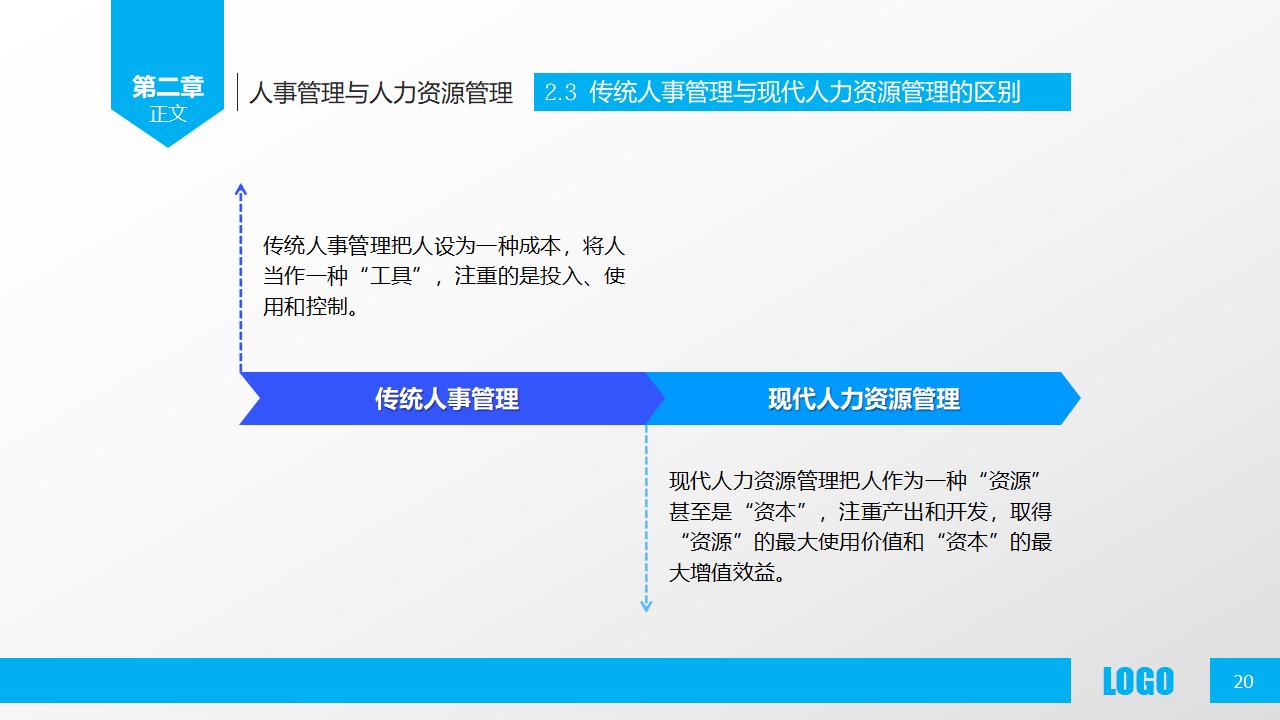Image resolution: width=1280 pixels, height=720 pixels.
Task: Click the paragraph starting 传统人事管理把人设为一种成本
Action: tap(444, 276)
